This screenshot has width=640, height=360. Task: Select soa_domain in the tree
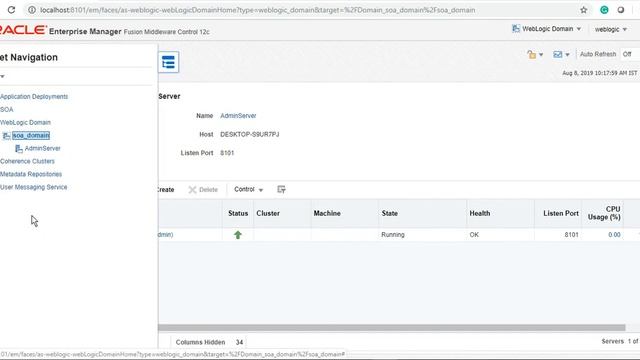pyautogui.click(x=31, y=136)
